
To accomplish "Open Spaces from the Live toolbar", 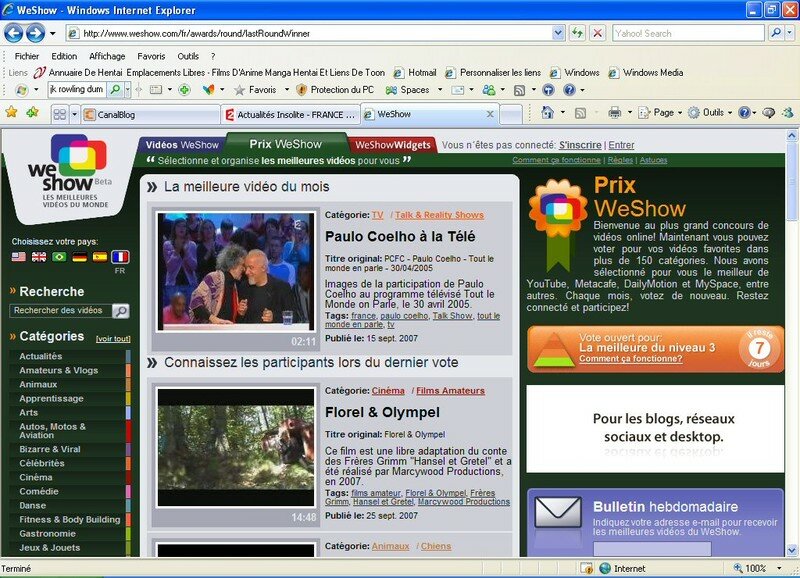I will 407,90.
